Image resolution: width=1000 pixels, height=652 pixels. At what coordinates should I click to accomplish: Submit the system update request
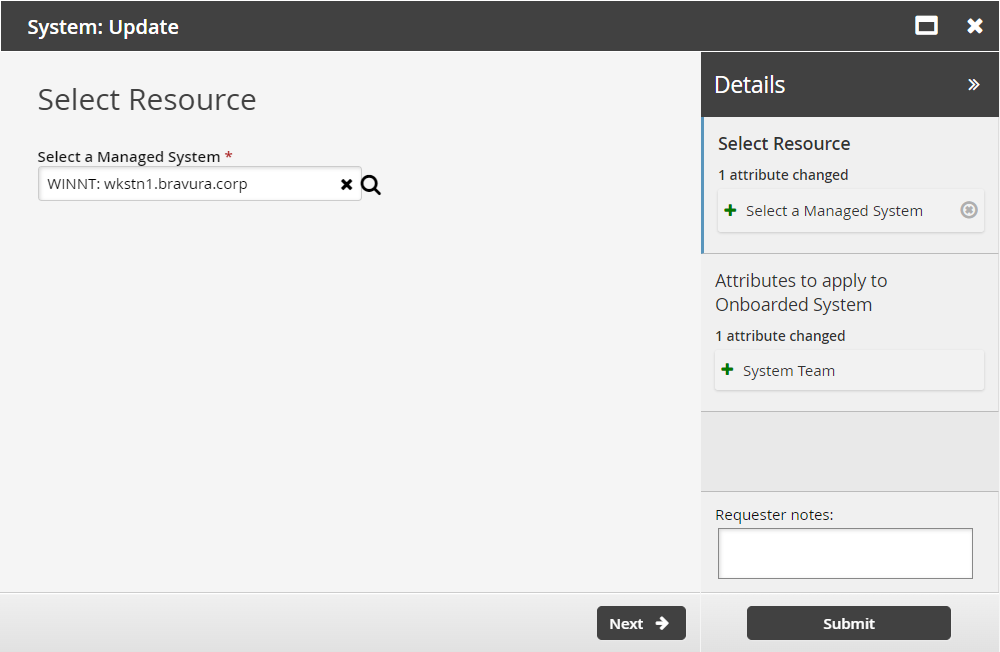coord(848,623)
